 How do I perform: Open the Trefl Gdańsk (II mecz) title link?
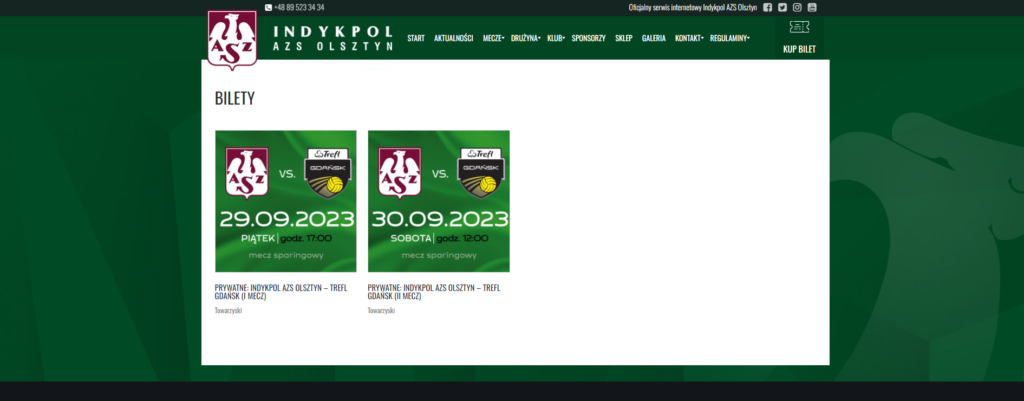434,291
